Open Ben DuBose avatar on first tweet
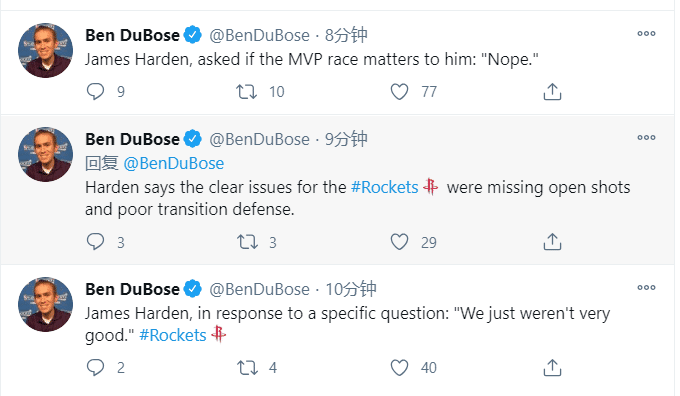 pyautogui.click(x=46, y=50)
